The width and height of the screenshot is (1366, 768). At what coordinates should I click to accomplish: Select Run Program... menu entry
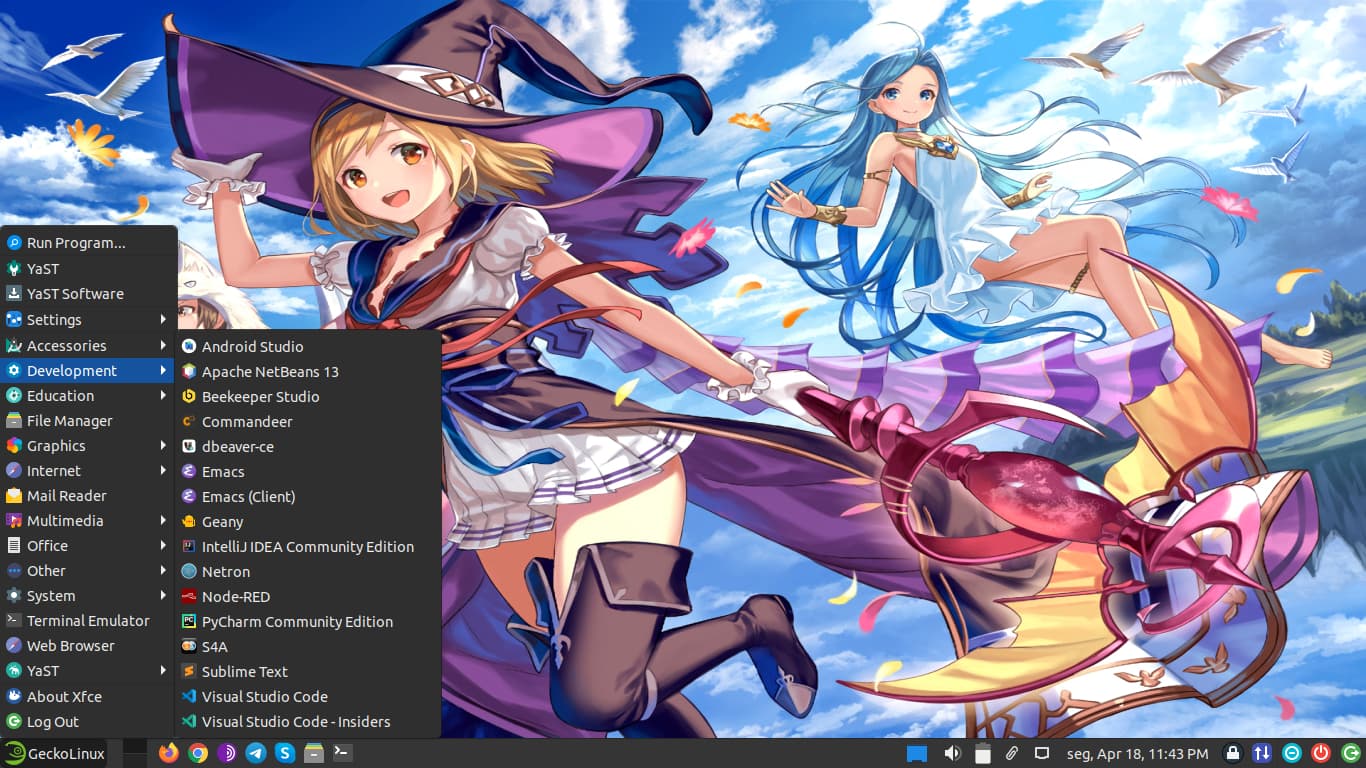tap(88, 243)
